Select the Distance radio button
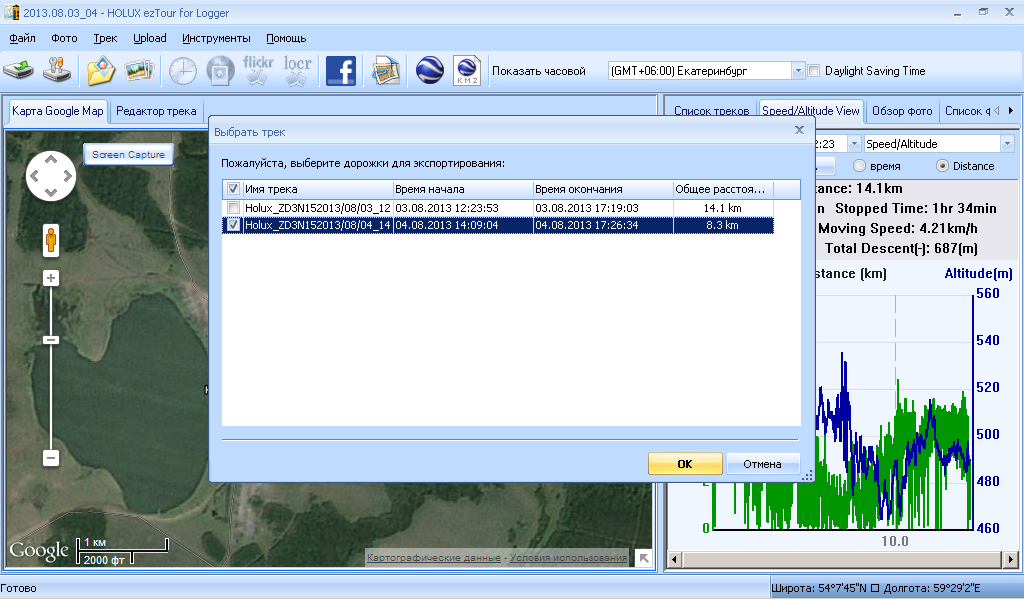Image resolution: width=1024 pixels, height=600 pixels. (942, 166)
